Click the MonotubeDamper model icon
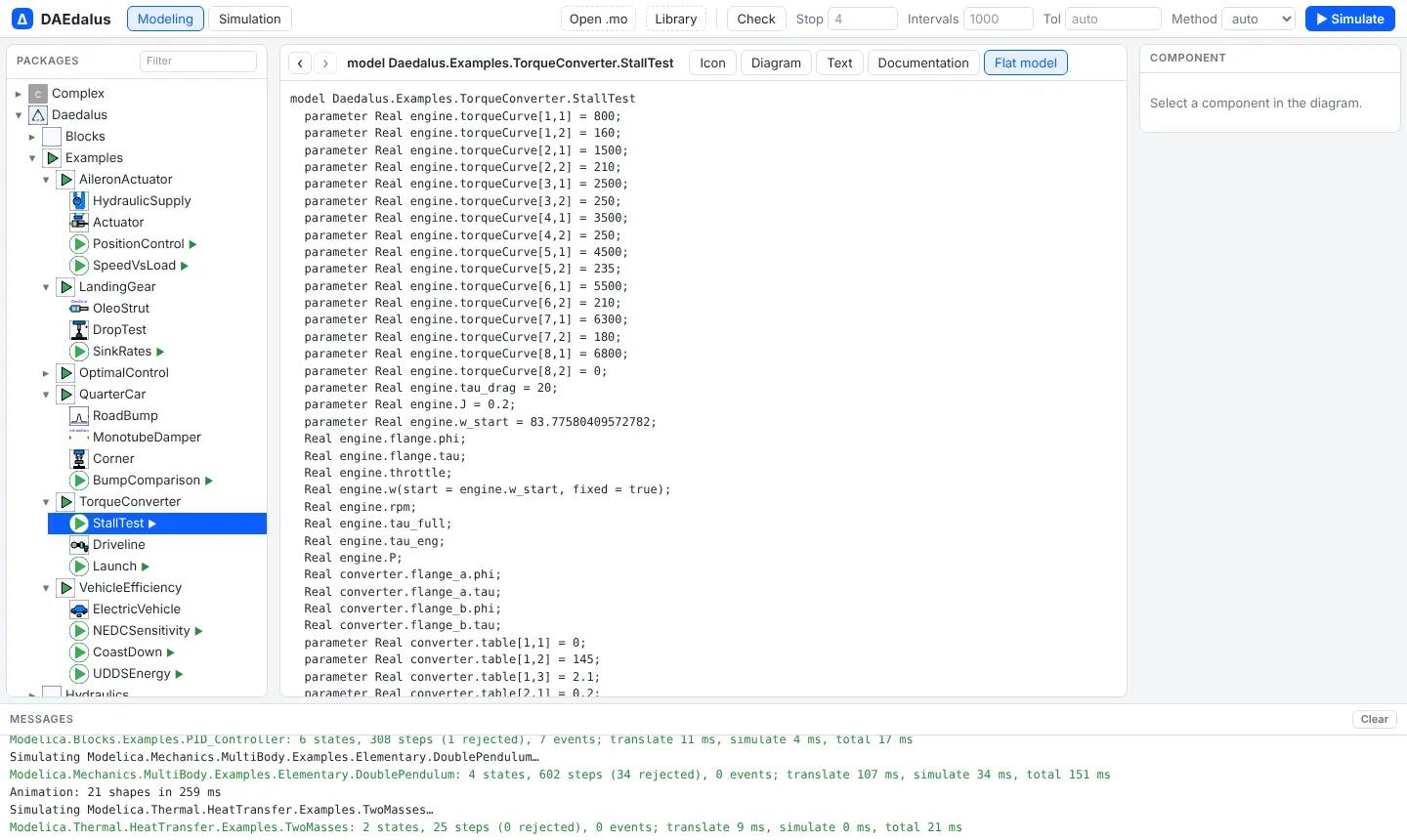Viewport: 1407px width, 840px height. pos(79,438)
